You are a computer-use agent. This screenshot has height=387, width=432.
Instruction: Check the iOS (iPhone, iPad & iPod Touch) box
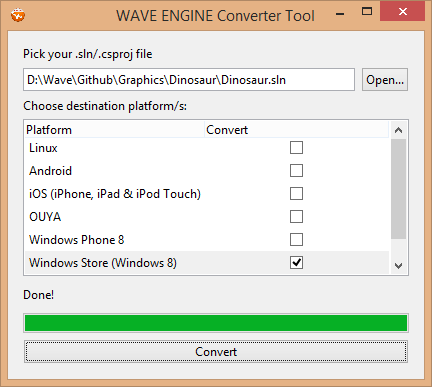296,193
